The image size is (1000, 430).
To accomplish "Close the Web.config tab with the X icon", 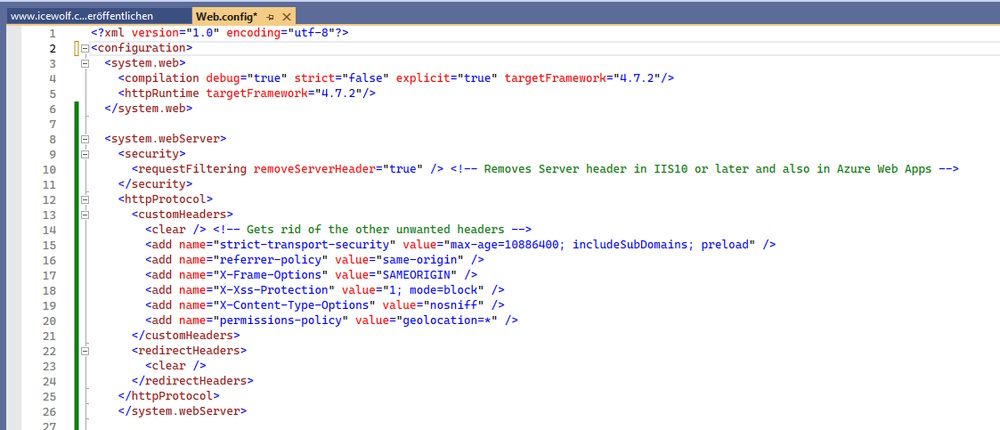I will 286,17.
